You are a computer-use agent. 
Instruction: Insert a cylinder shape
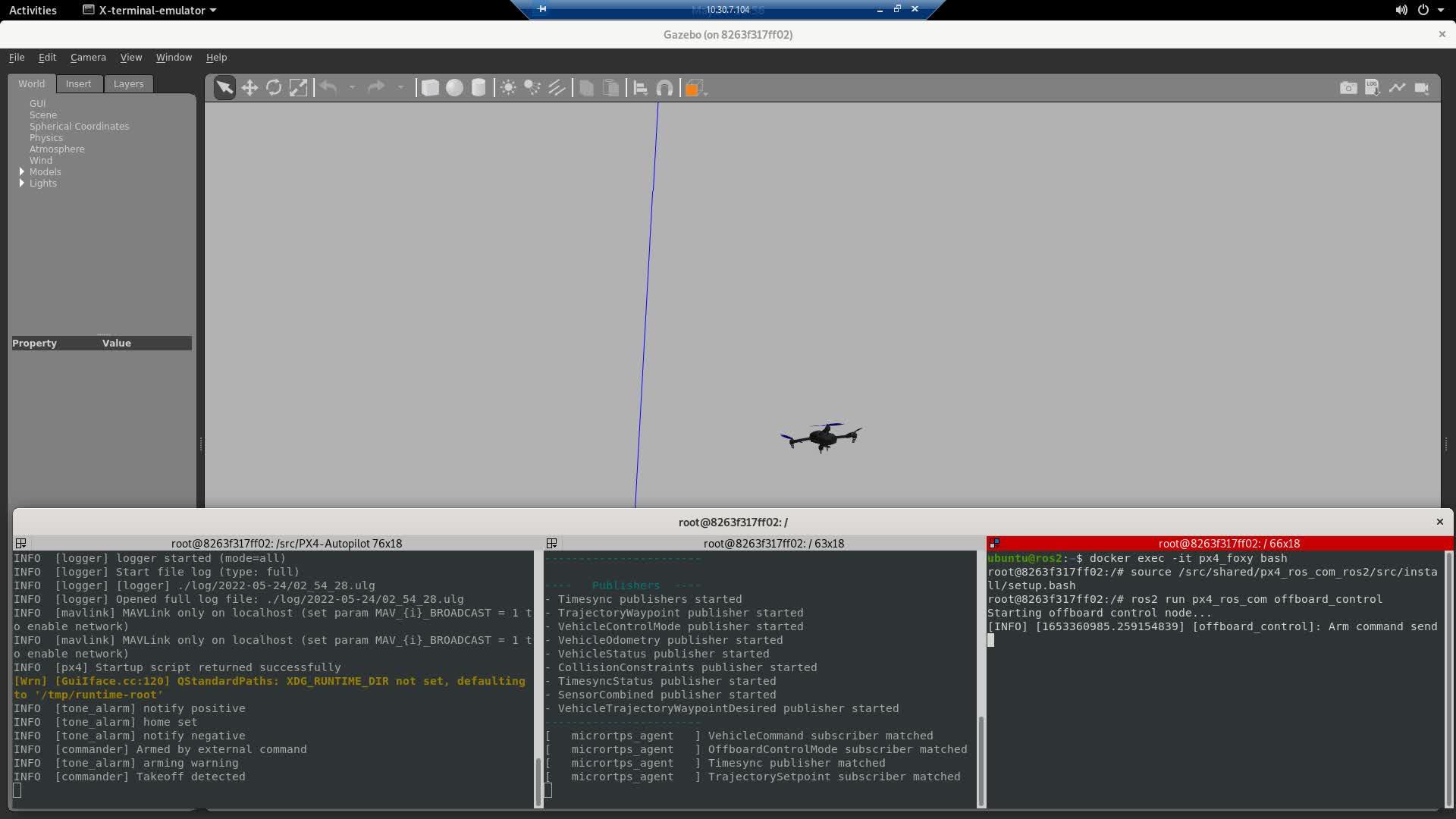(479, 88)
